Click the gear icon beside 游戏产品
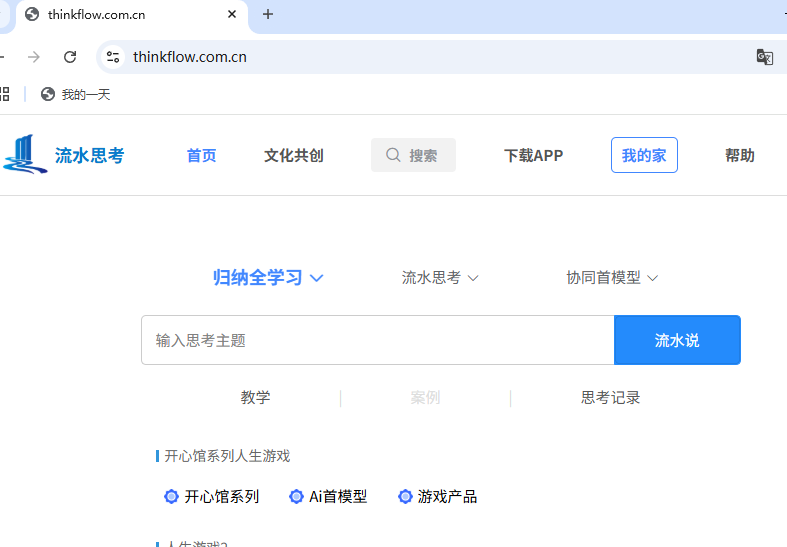 click(405, 496)
